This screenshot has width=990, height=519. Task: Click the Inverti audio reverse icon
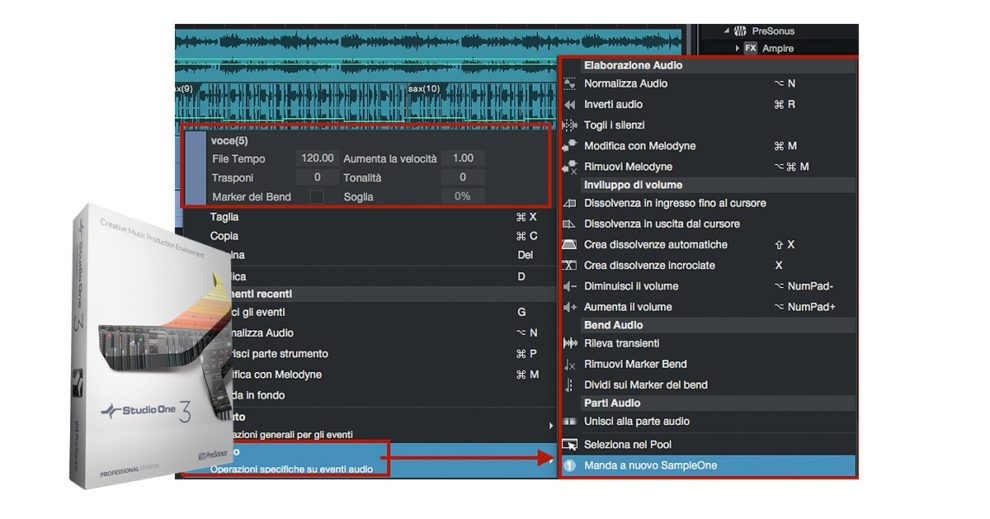[x=570, y=105]
